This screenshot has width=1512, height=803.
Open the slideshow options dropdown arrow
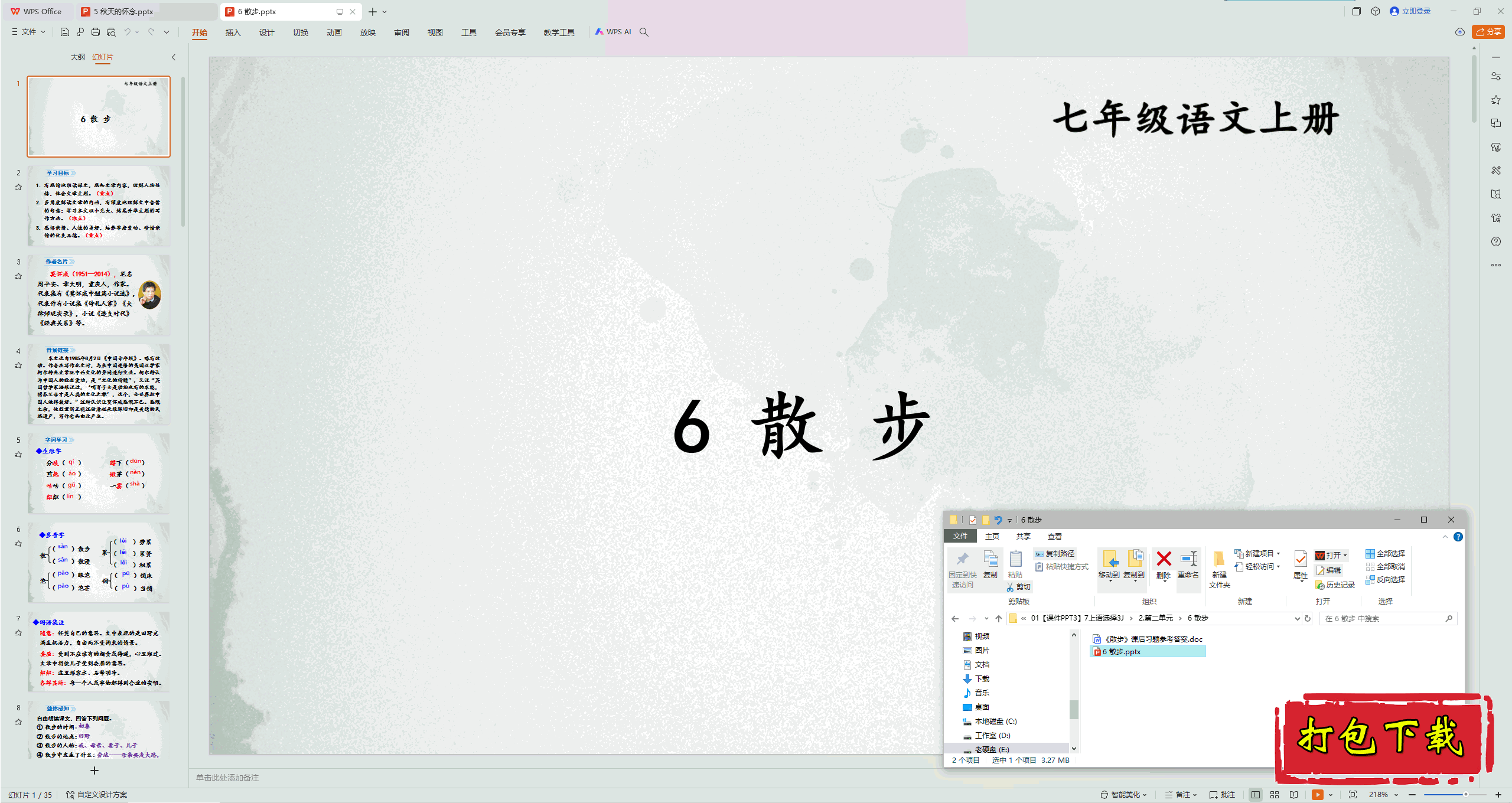coord(1331,795)
